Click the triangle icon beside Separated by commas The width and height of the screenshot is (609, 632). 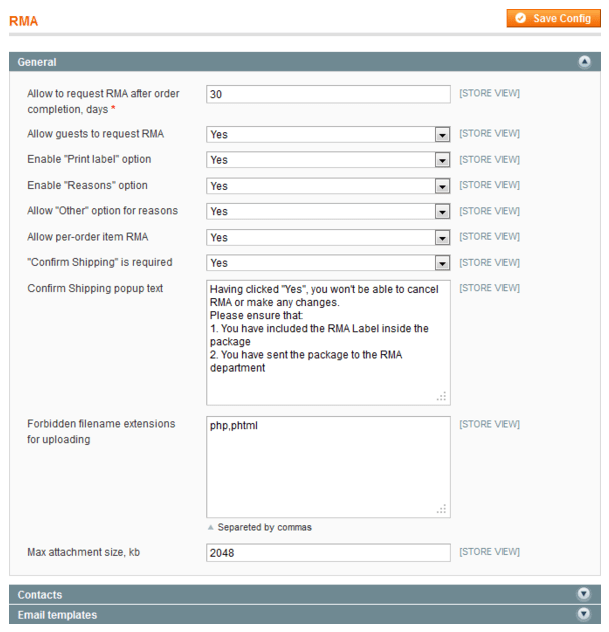click(210, 527)
